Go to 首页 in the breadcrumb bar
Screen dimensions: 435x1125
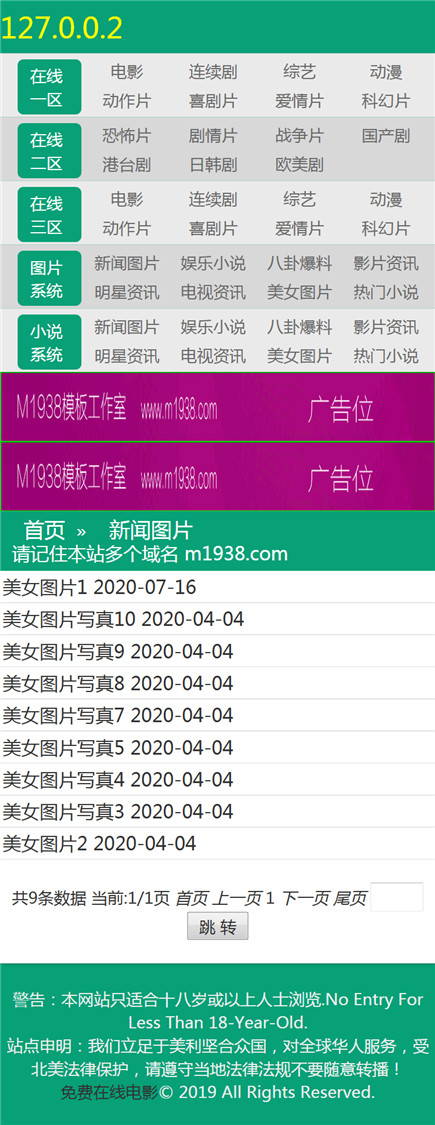(x=45, y=530)
